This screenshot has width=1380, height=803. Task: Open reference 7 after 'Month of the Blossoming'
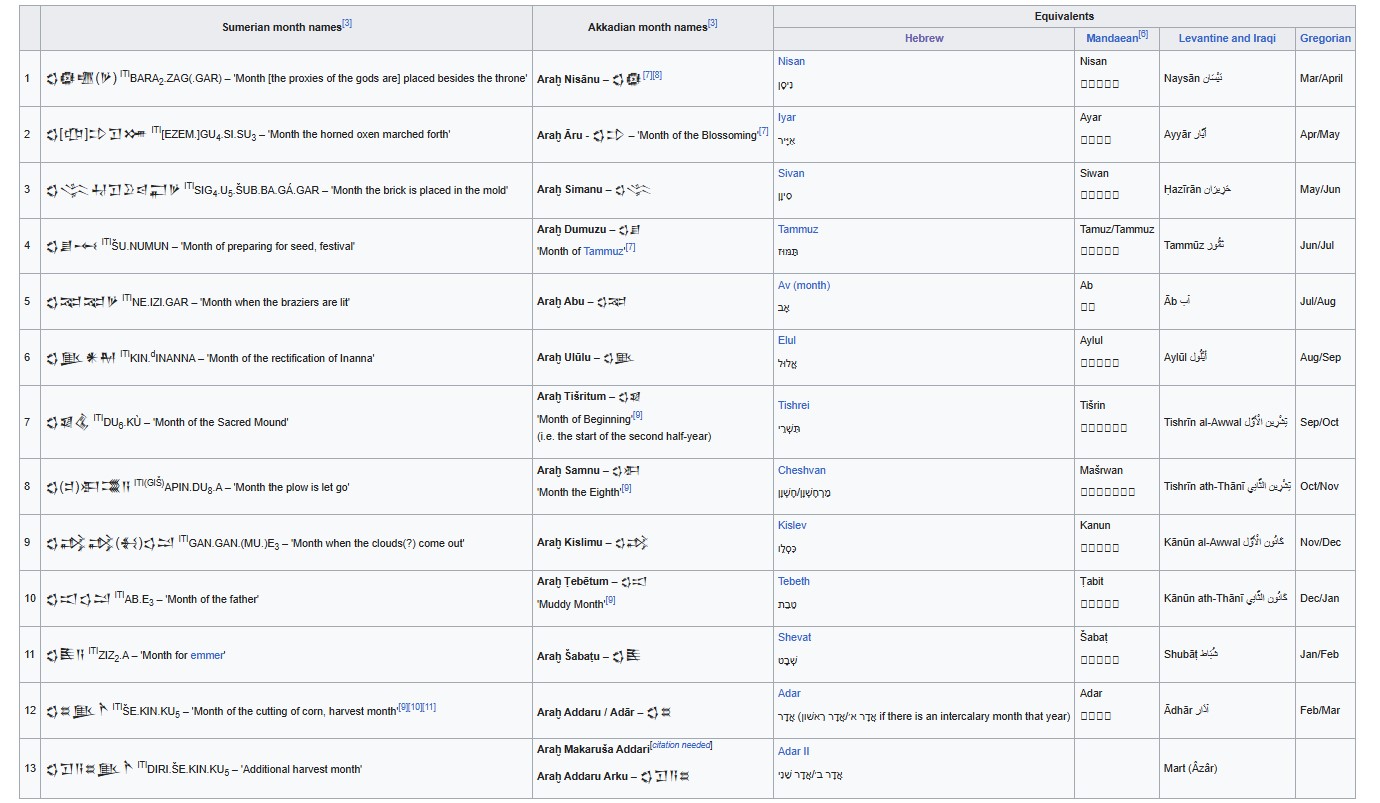click(x=763, y=131)
